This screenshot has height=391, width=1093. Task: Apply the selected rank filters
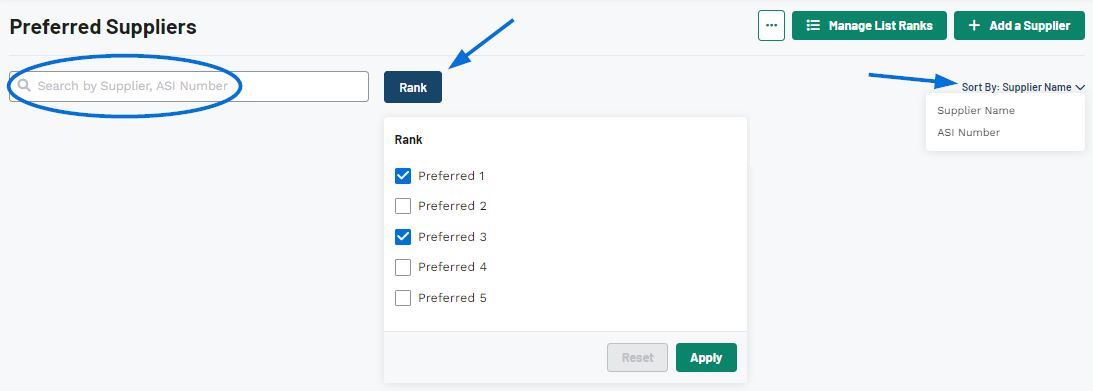[x=706, y=358]
